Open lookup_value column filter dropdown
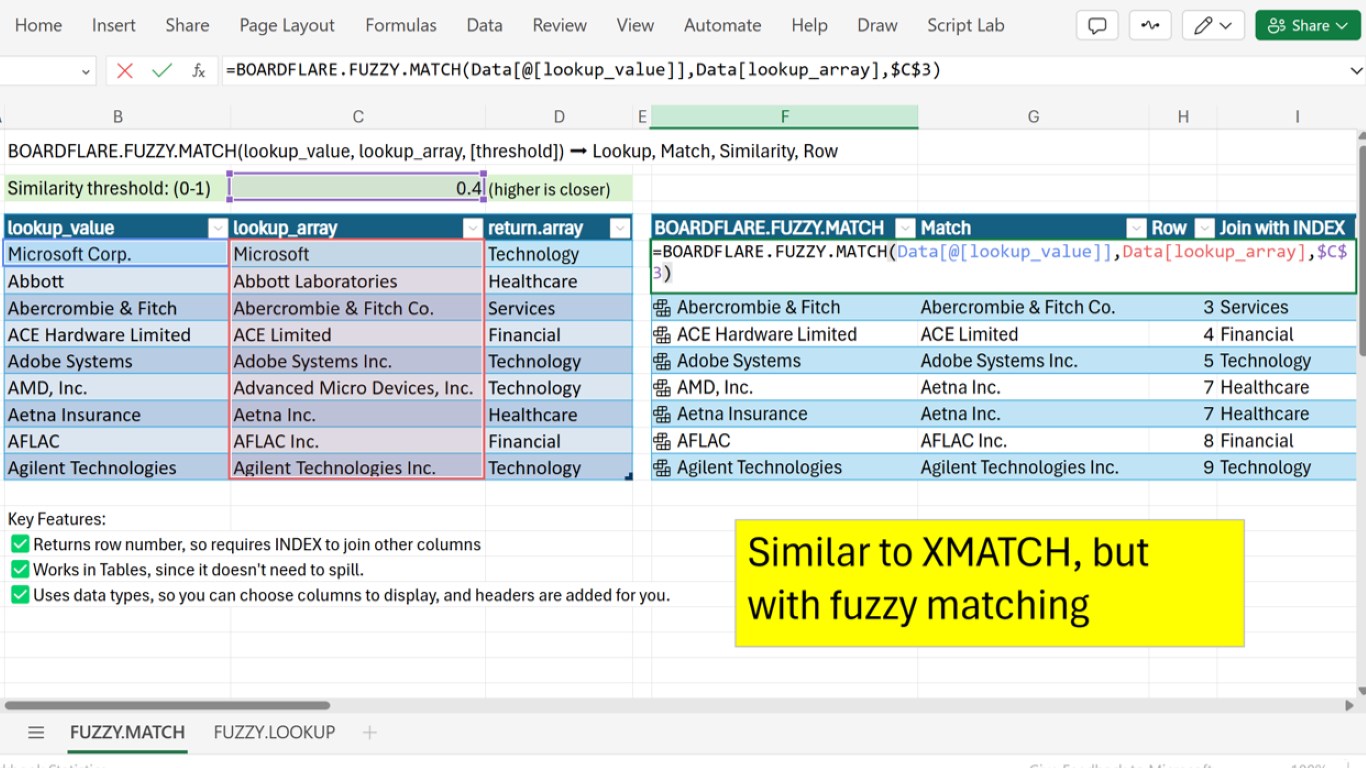Viewport: 1366px width, 768px height. (x=217, y=228)
